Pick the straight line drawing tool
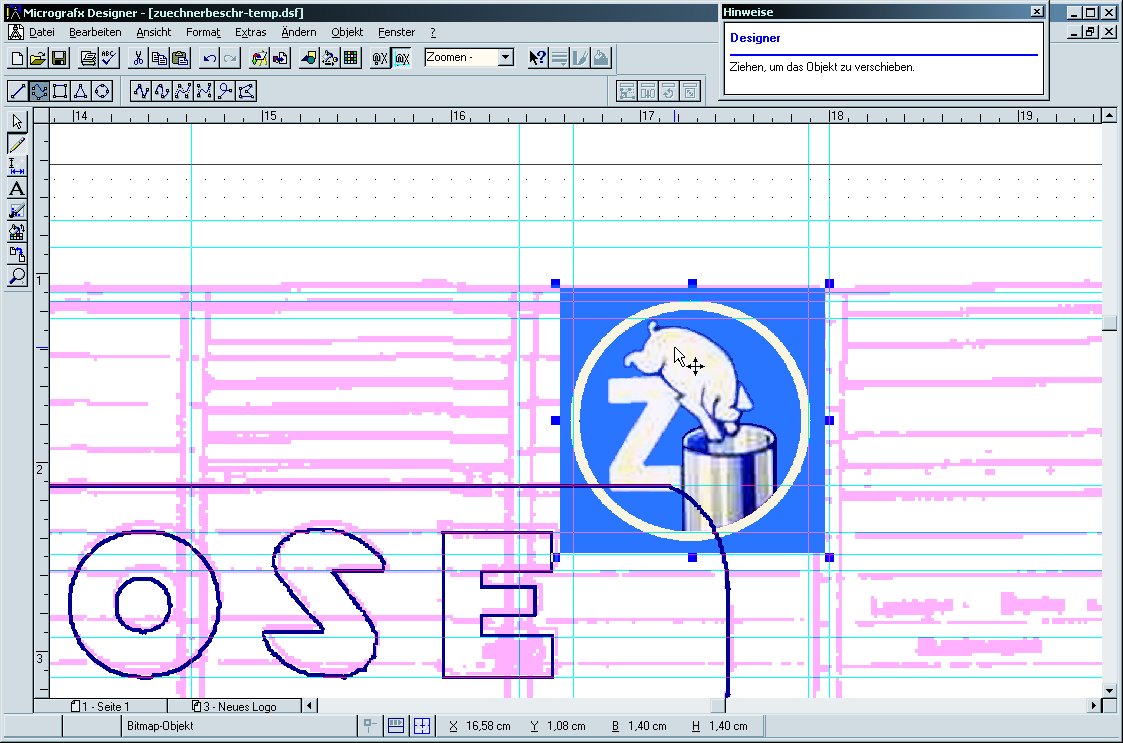 pos(17,91)
